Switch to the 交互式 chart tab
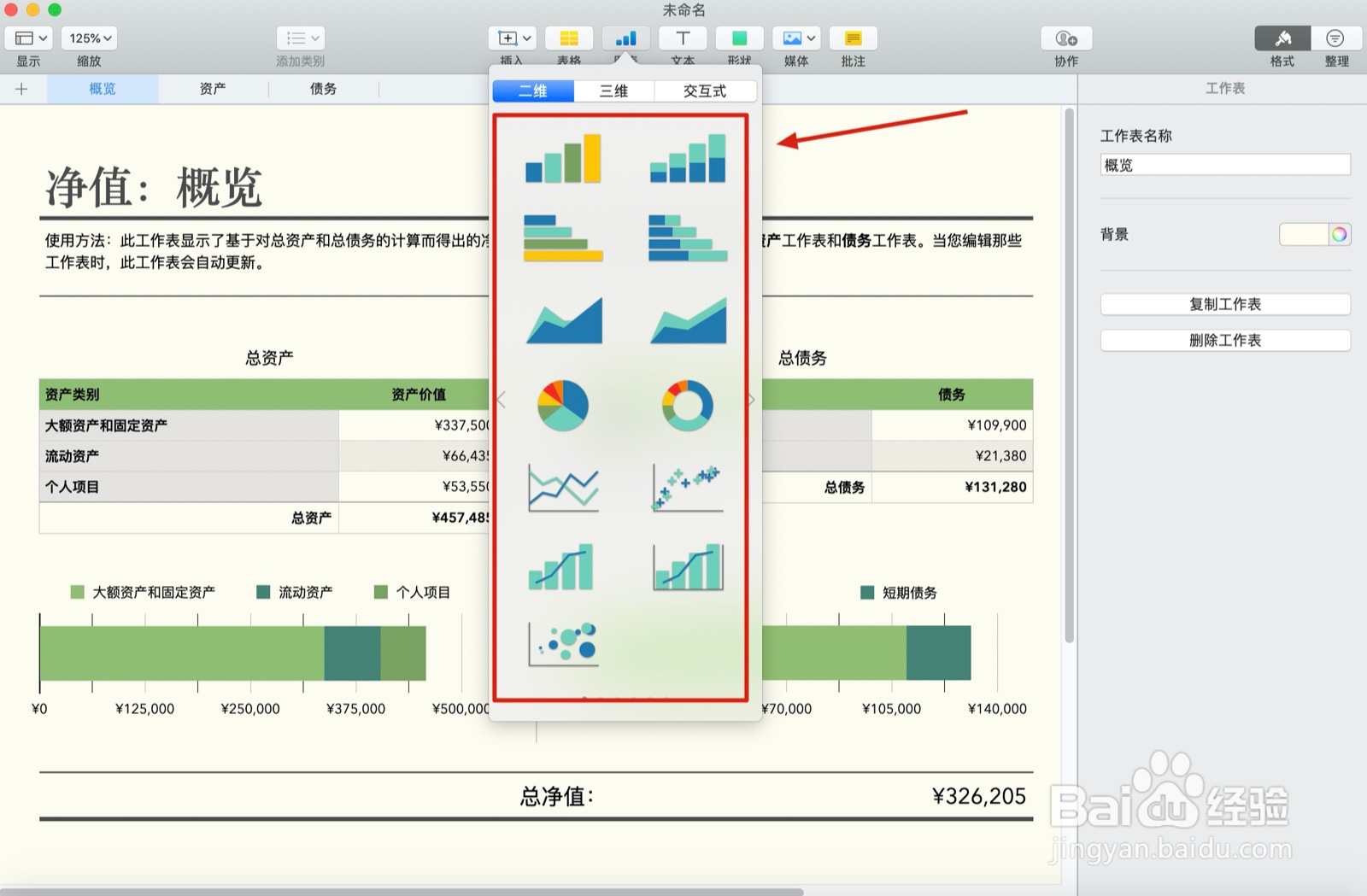 (x=706, y=91)
